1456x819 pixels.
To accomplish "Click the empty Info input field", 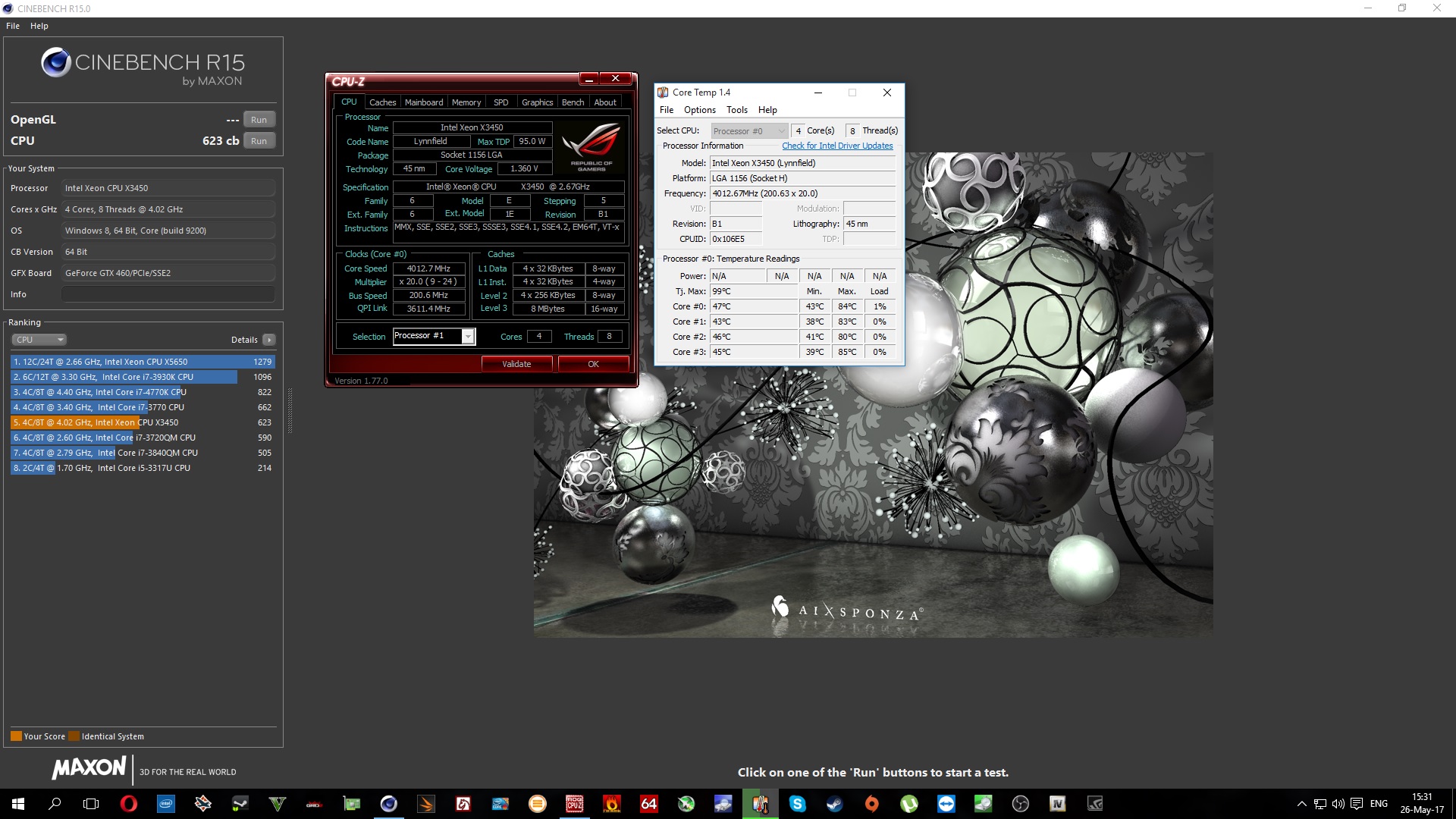I will pos(168,294).
